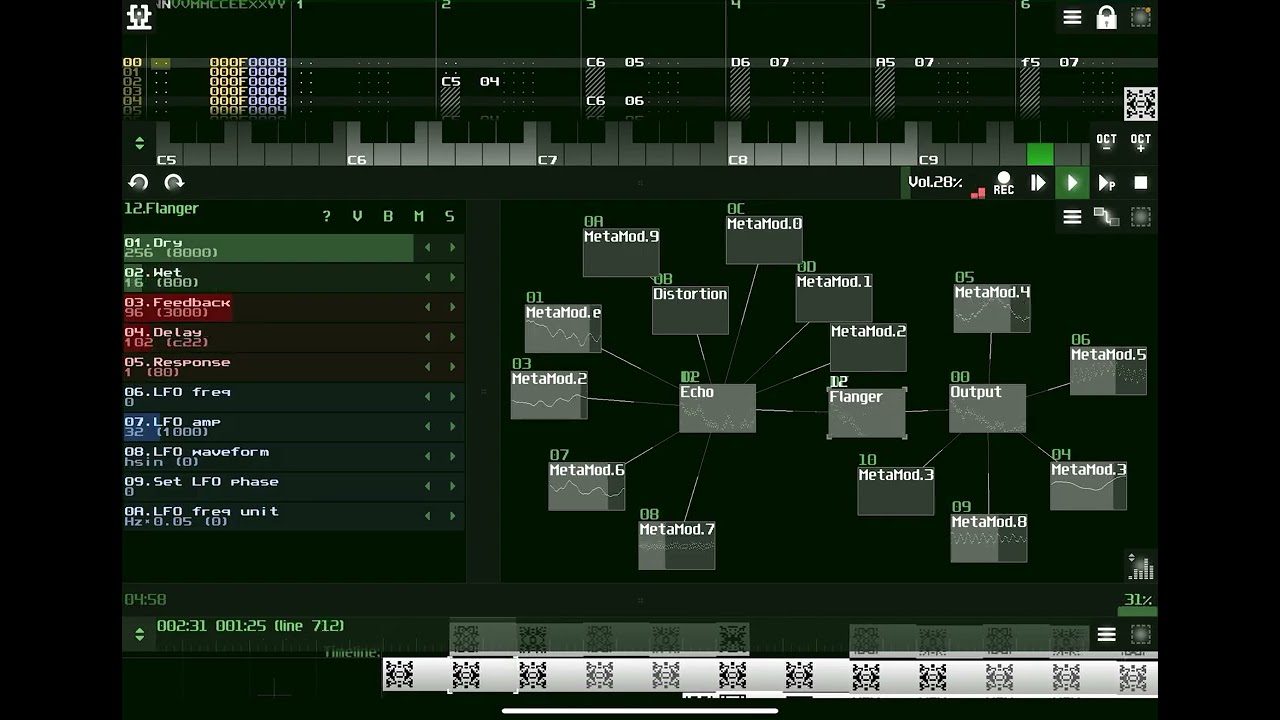Image resolution: width=1280 pixels, height=720 pixels.
Task: Select the Flanger module
Action: coord(867,413)
